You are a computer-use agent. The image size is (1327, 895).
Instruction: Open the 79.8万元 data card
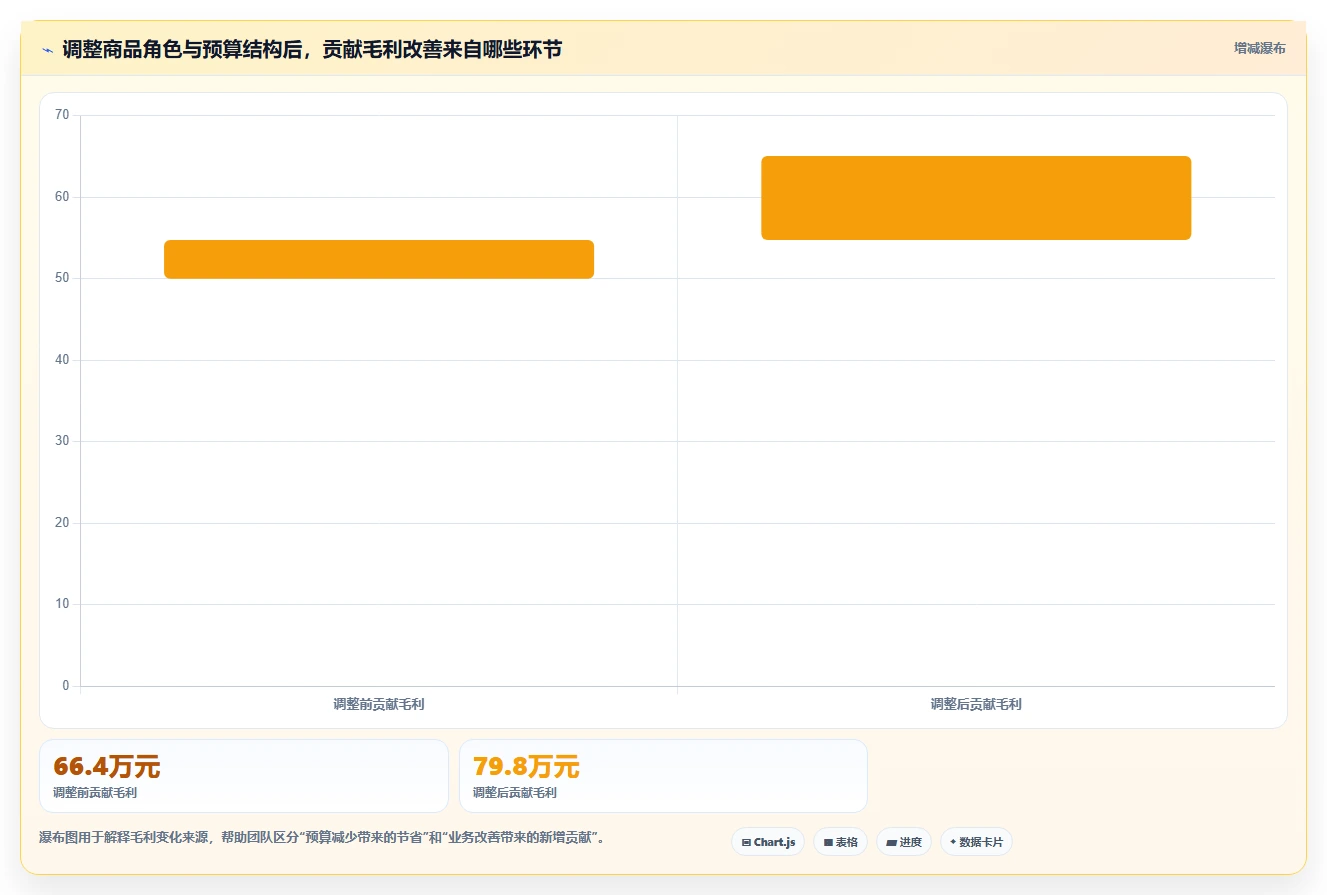click(663, 776)
